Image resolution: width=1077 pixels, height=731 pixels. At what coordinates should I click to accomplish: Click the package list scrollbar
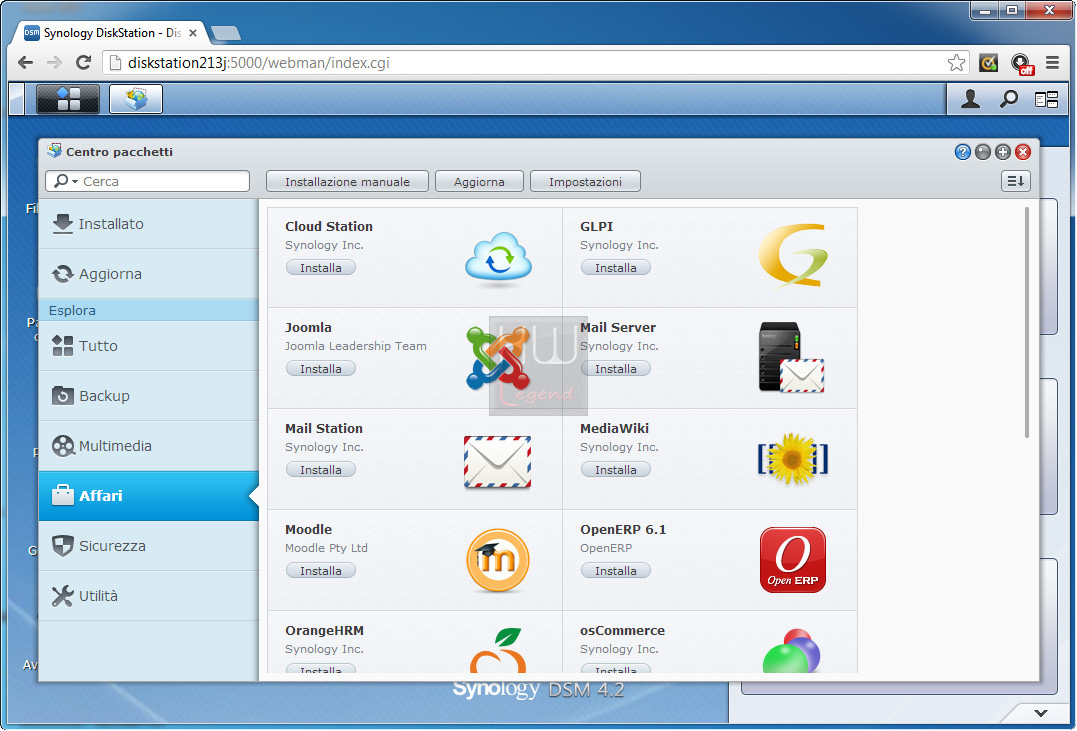(1027, 323)
